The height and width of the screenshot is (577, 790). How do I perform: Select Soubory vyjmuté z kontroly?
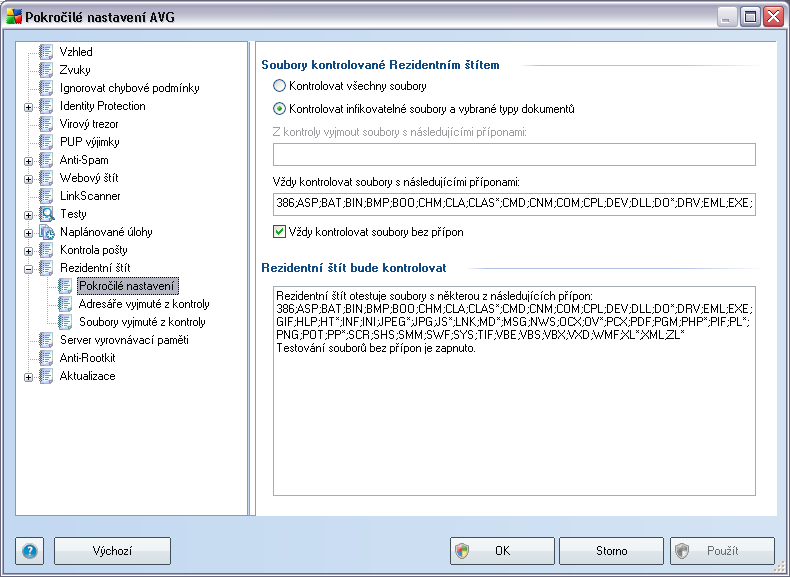[142, 322]
